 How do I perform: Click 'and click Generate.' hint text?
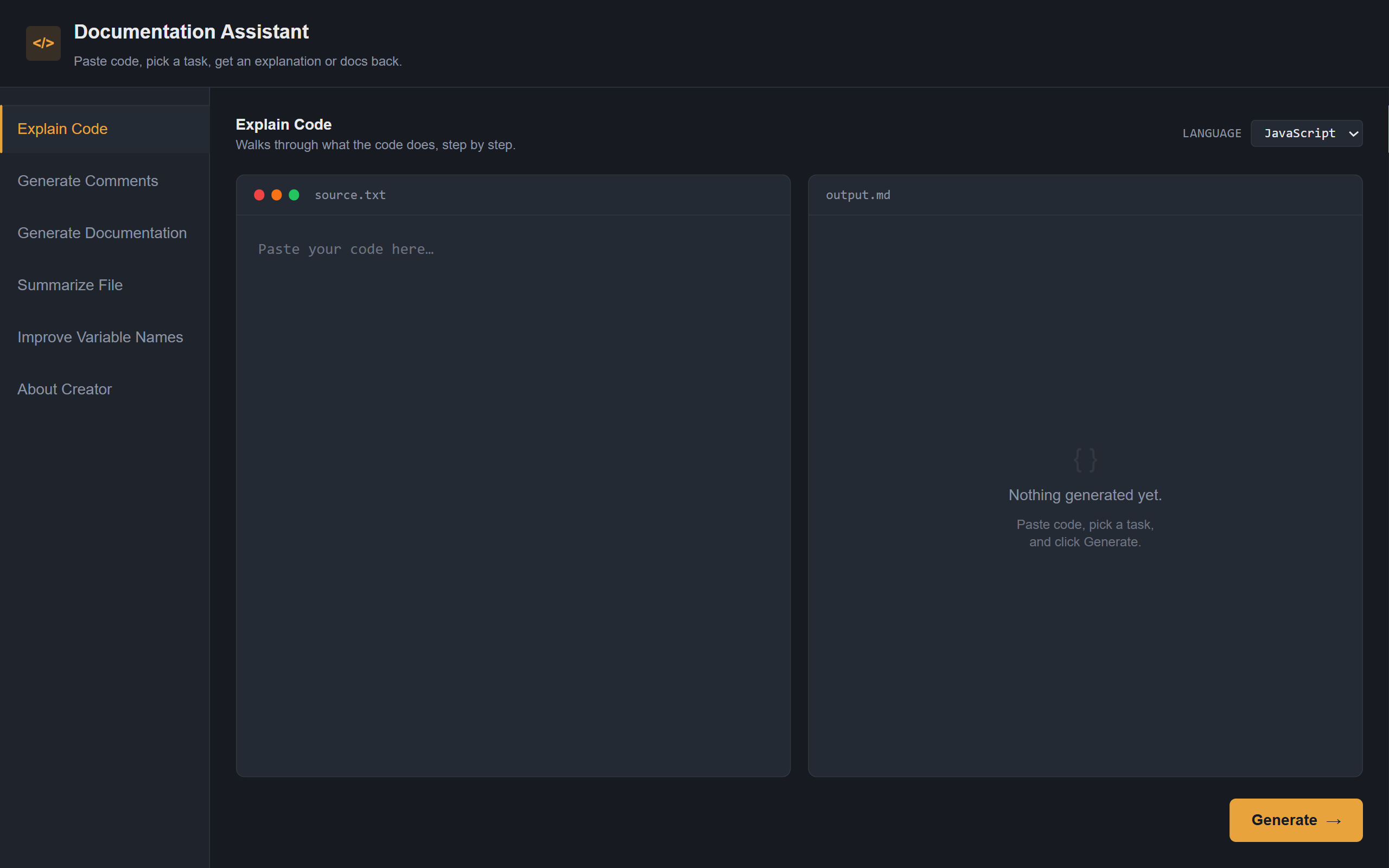1085,542
